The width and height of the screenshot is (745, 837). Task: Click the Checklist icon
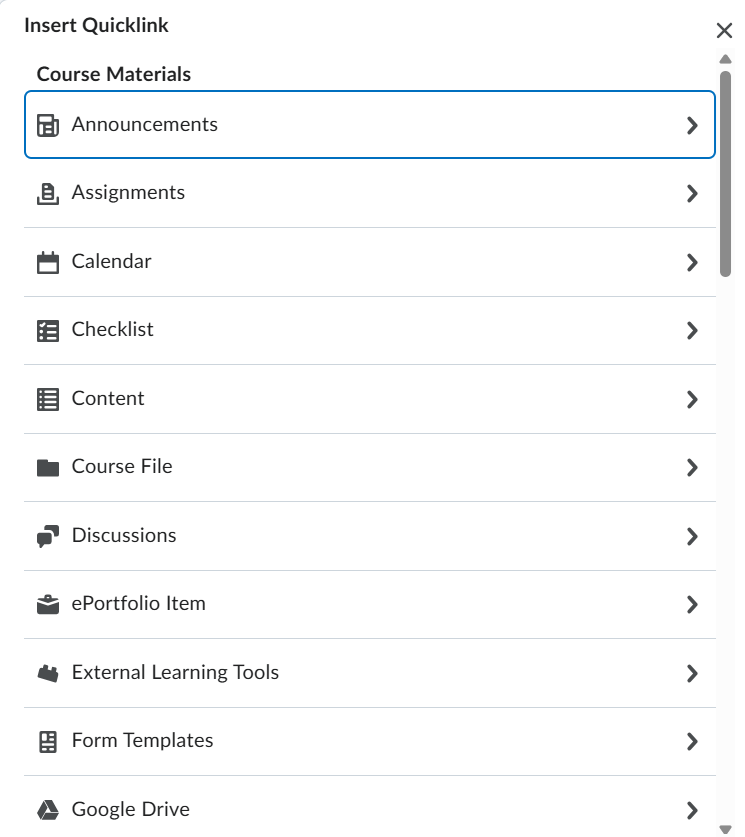[x=47, y=331]
